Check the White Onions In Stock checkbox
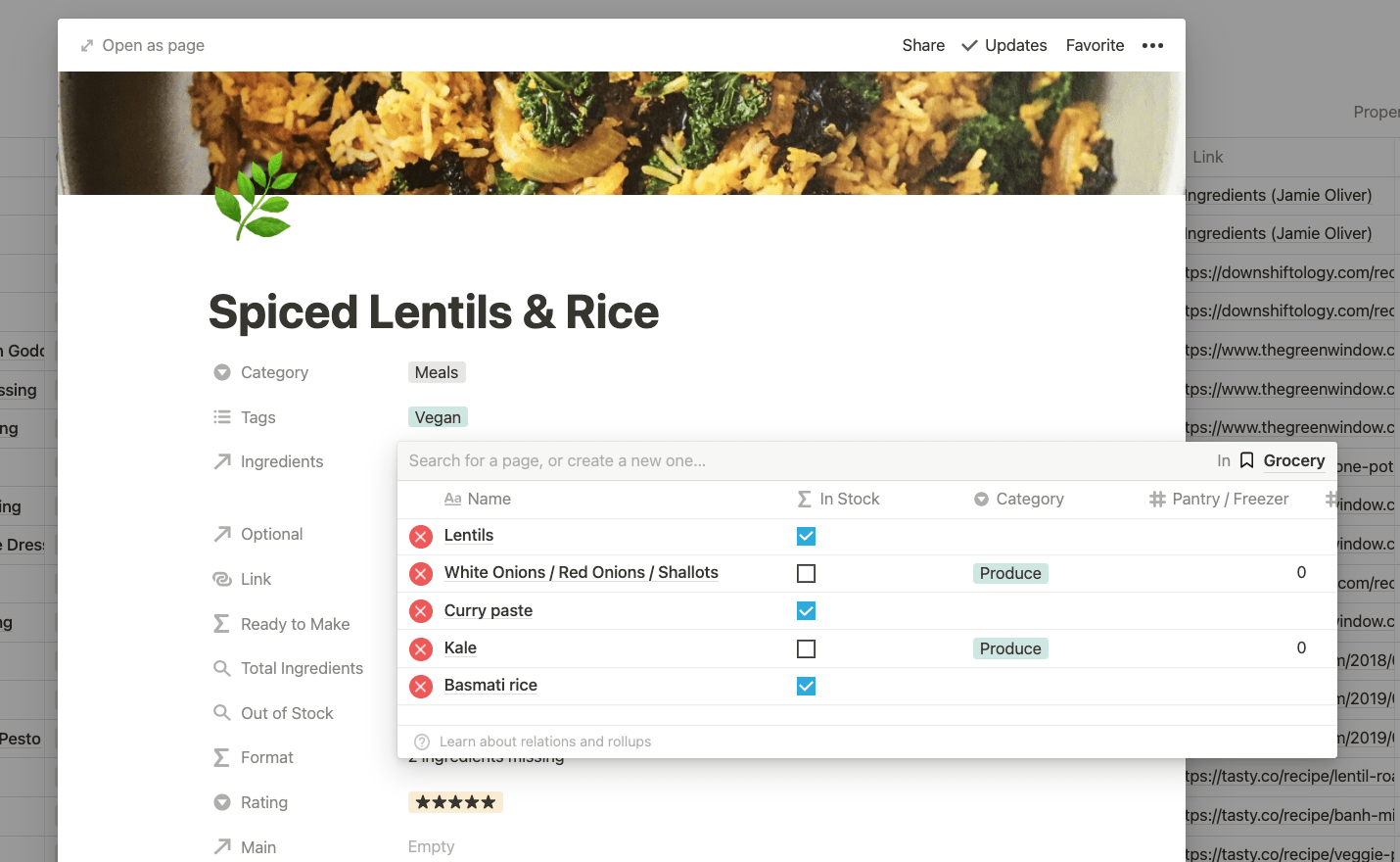Screen dimensions: 1400x862 click(x=806, y=573)
